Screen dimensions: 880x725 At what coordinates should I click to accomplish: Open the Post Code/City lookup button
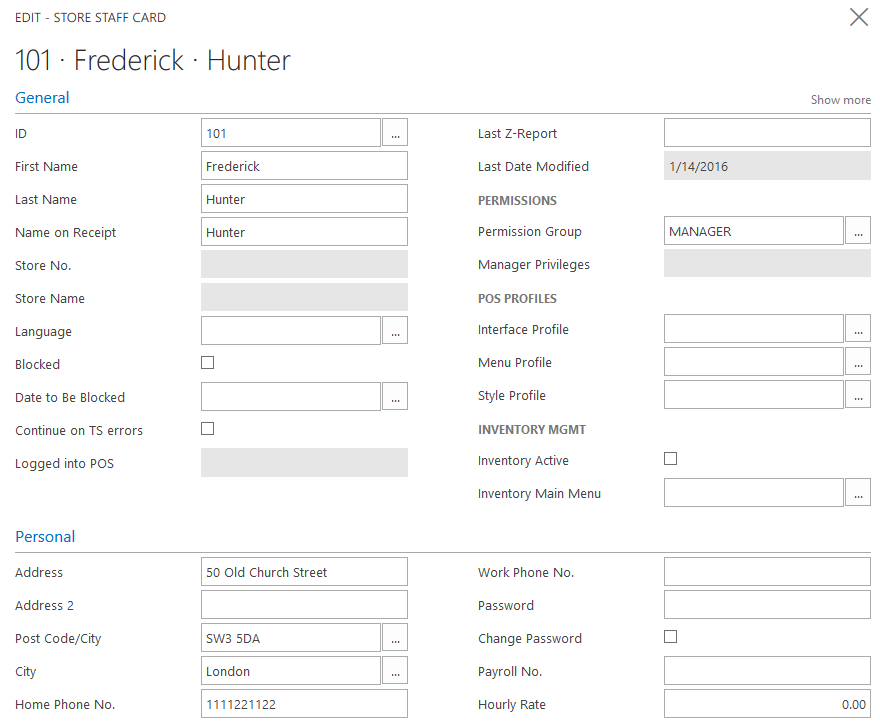395,638
